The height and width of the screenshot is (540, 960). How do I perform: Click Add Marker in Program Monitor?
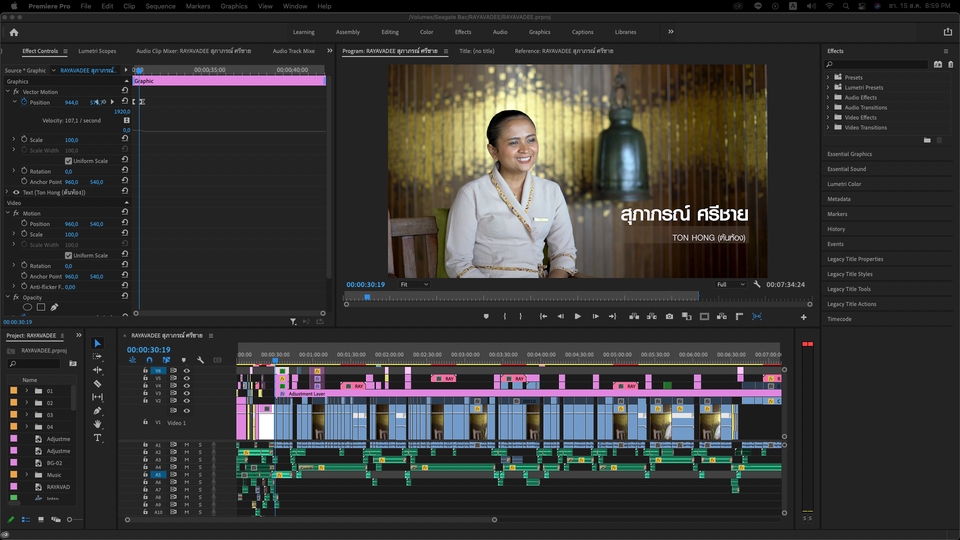486,317
